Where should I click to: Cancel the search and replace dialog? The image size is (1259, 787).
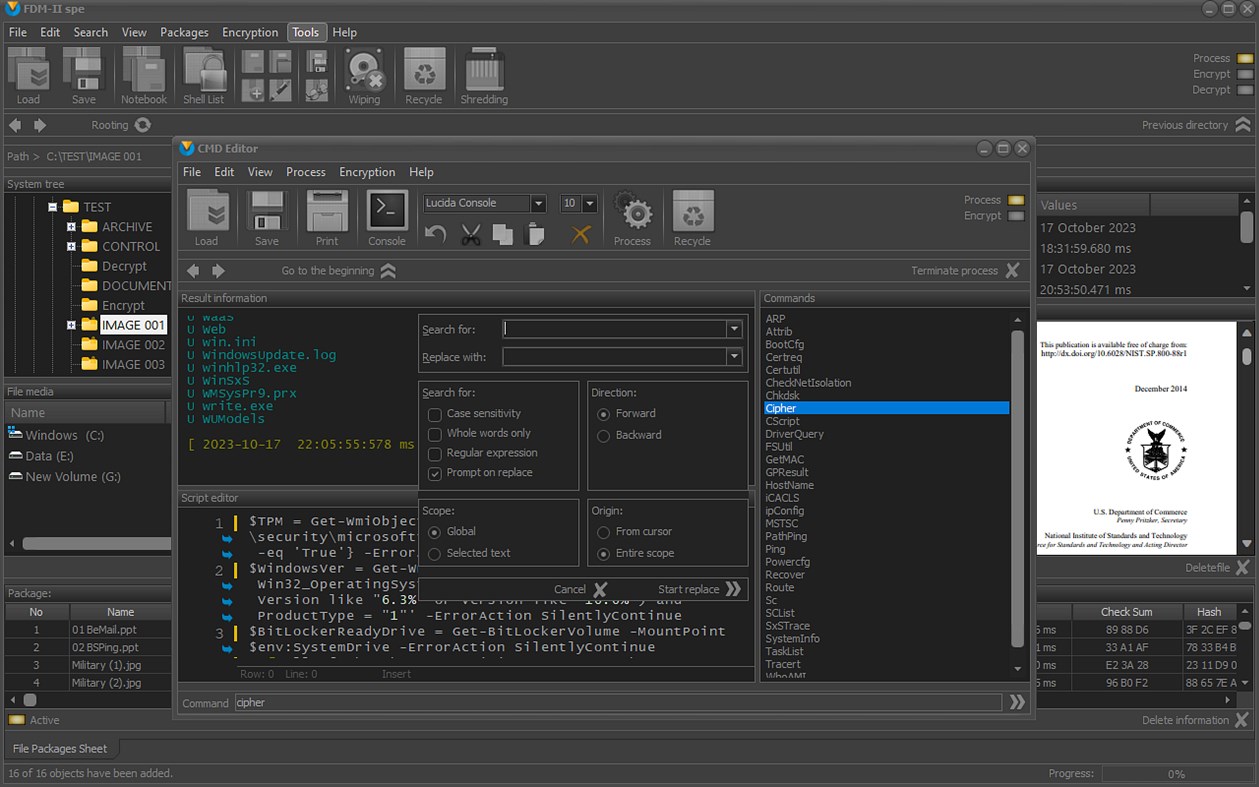pos(572,589)
